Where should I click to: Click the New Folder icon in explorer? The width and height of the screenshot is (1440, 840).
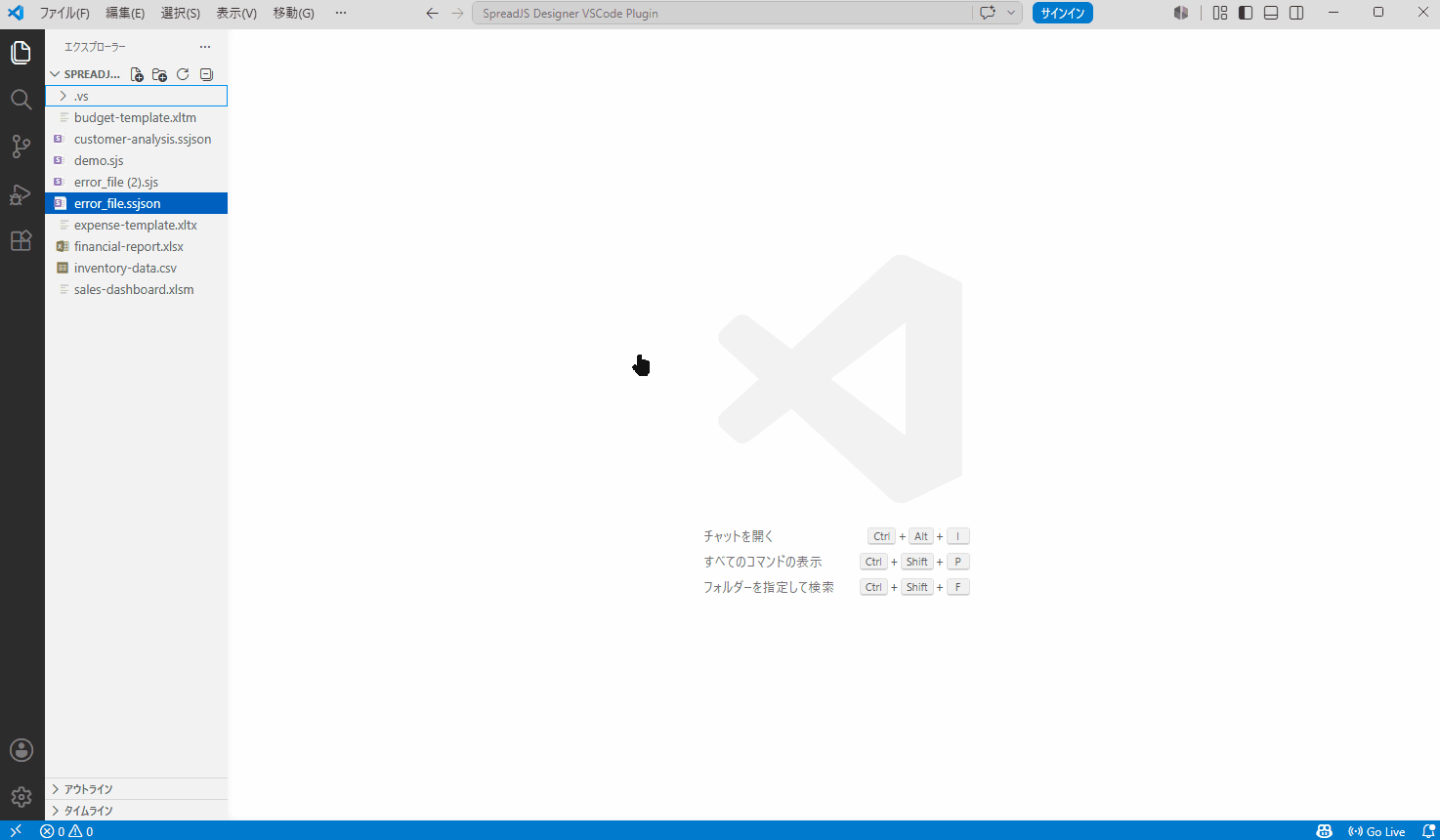coord(159,74)
